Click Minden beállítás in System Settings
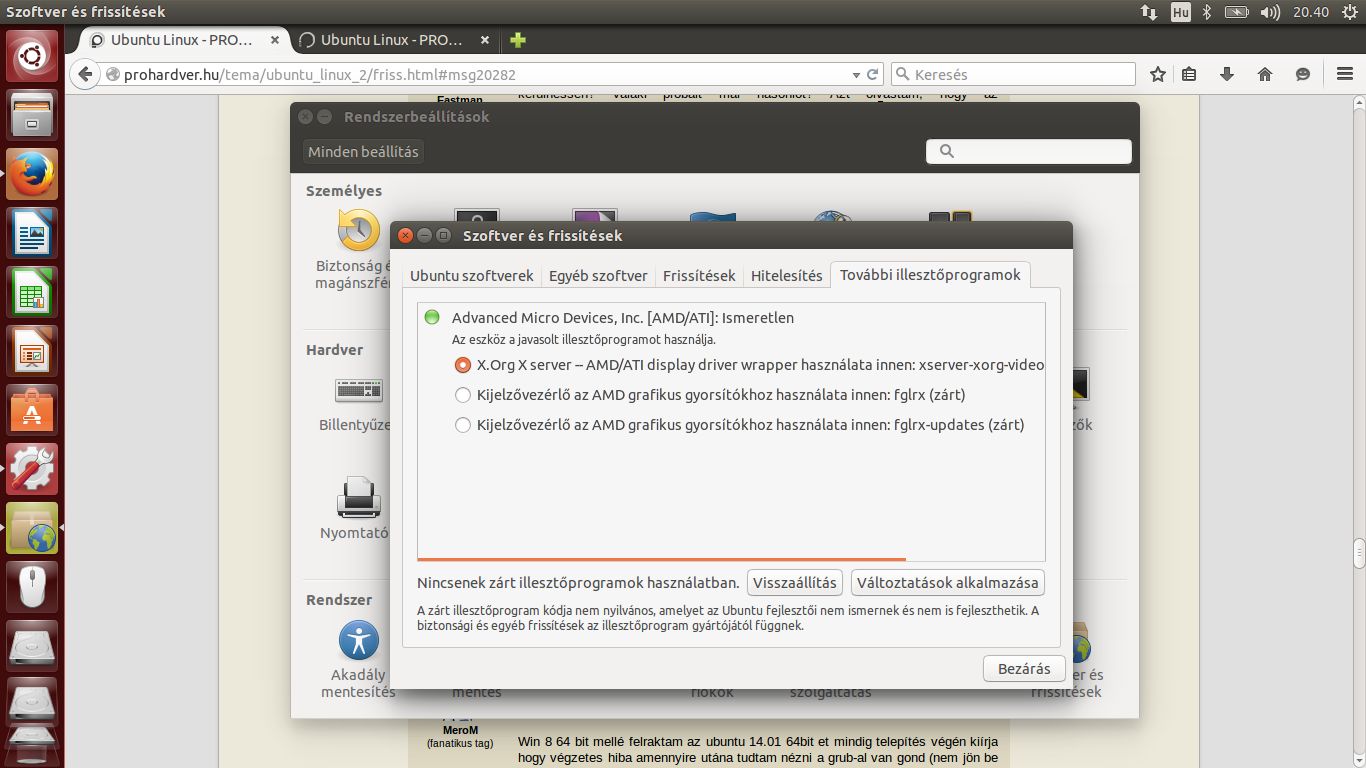The width and height of the screenshot is (1366, 768). tap(363, 152)
